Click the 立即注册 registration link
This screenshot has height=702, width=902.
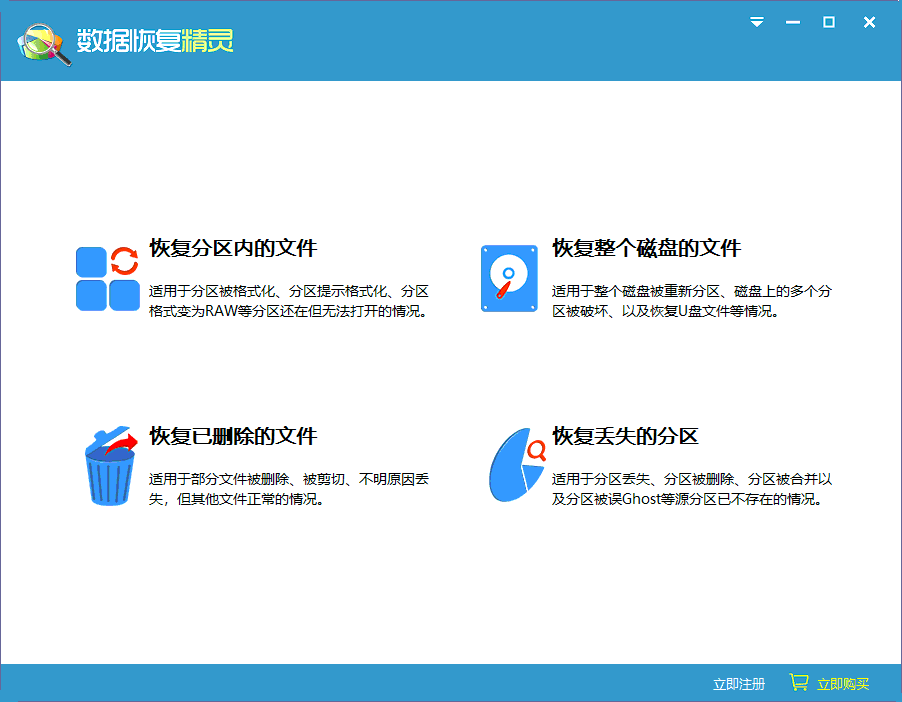[x=738, y=683]
